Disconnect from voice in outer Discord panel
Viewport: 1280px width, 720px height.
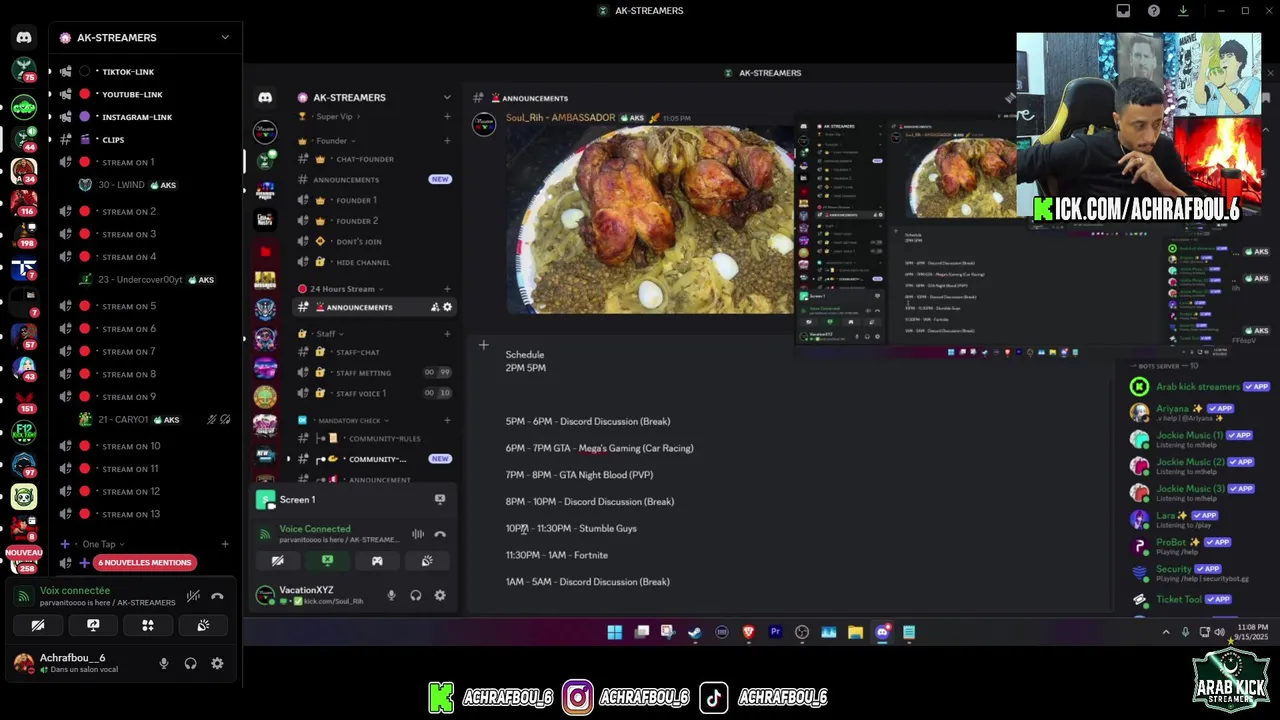(217, 596)
